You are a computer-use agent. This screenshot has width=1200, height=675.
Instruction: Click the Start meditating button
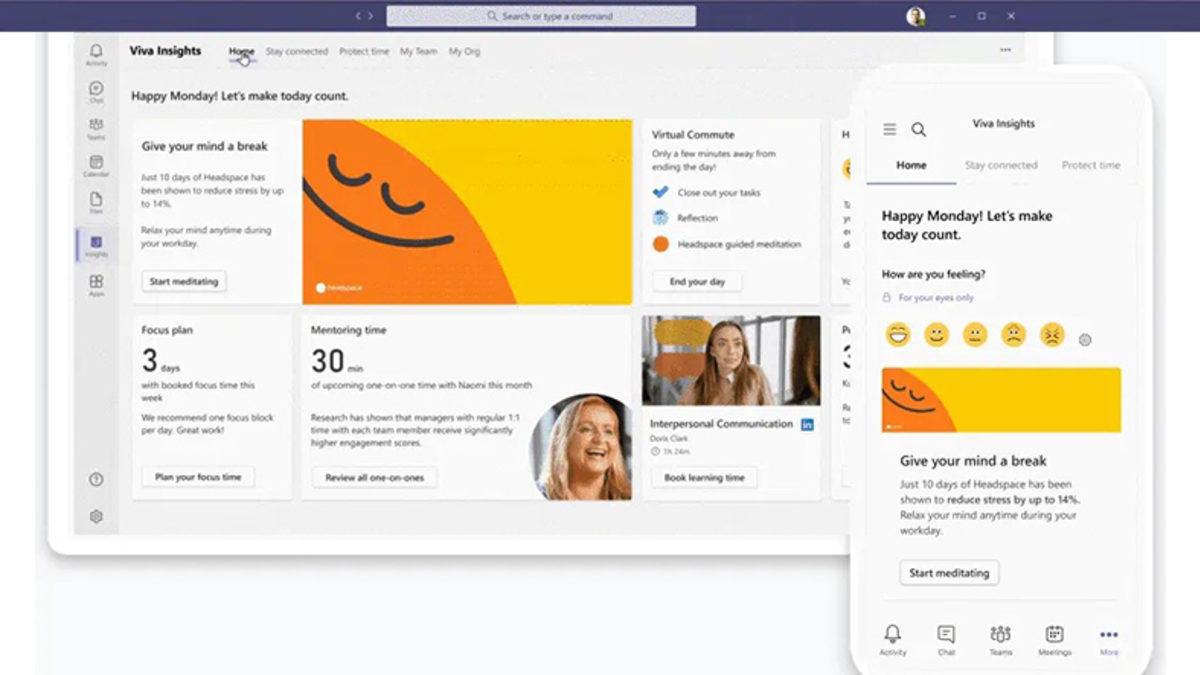tap(183, 282)
